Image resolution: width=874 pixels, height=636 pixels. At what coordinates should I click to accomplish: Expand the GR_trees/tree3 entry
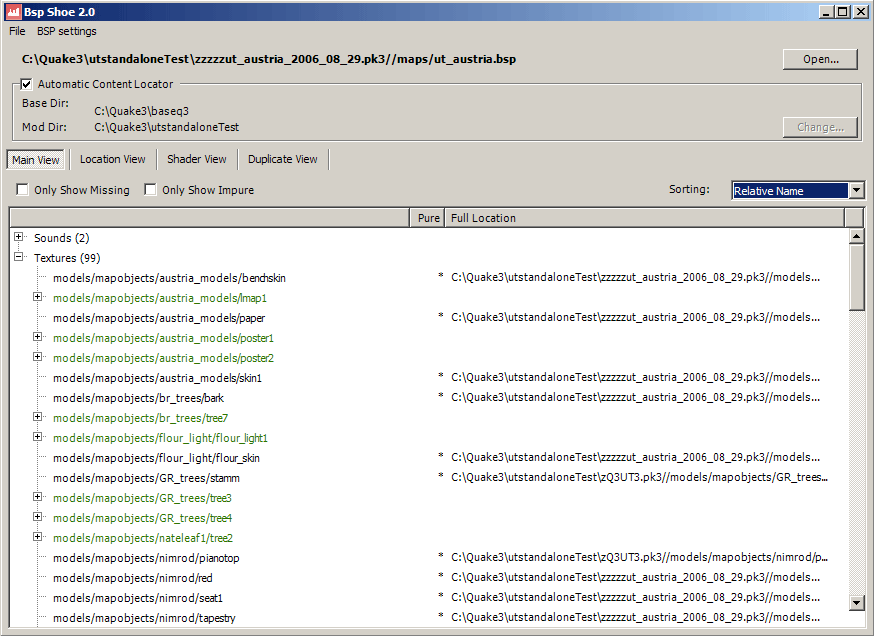(x=38, y=497)
